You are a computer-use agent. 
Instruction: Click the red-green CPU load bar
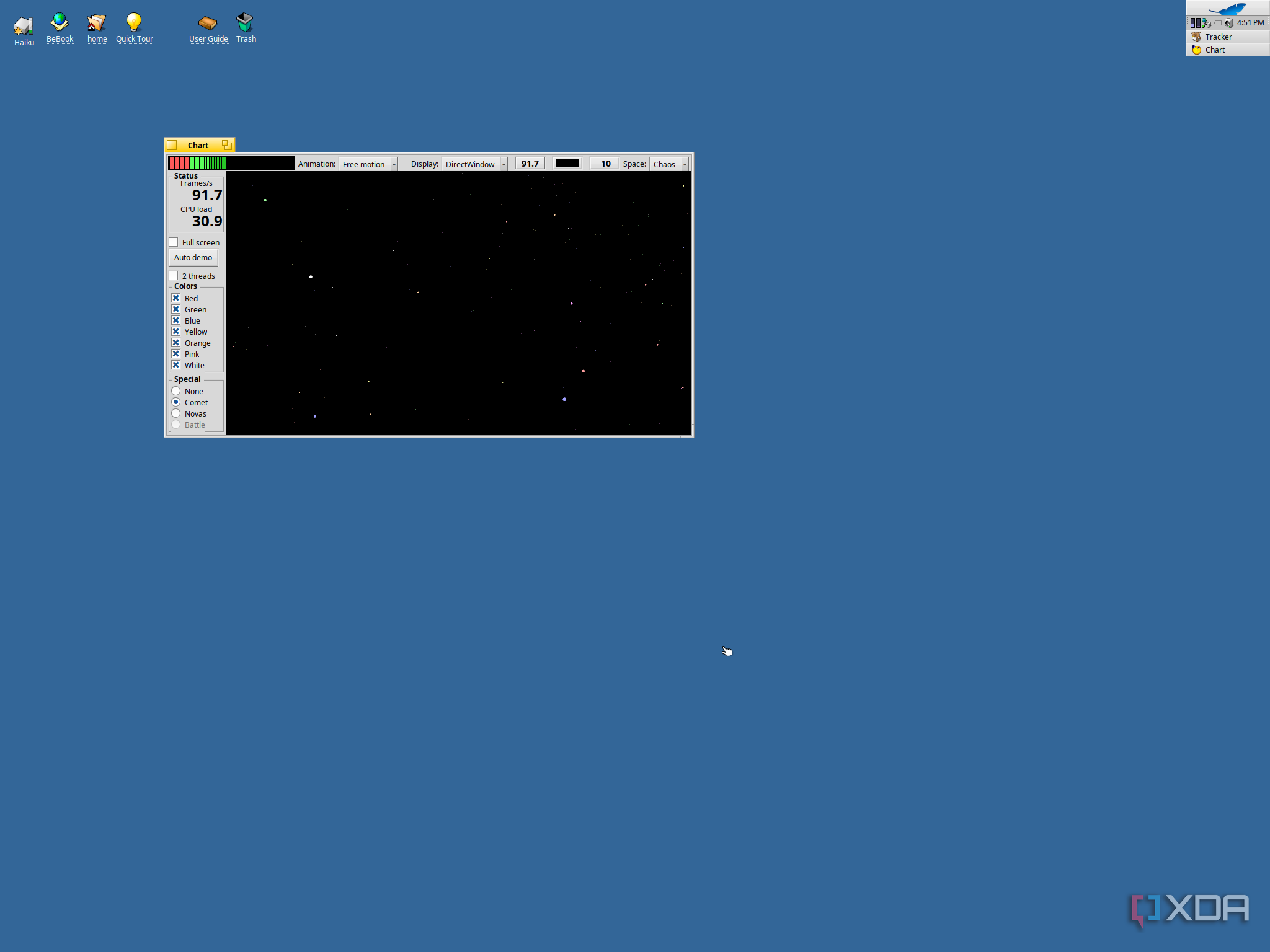coord(232,163)
